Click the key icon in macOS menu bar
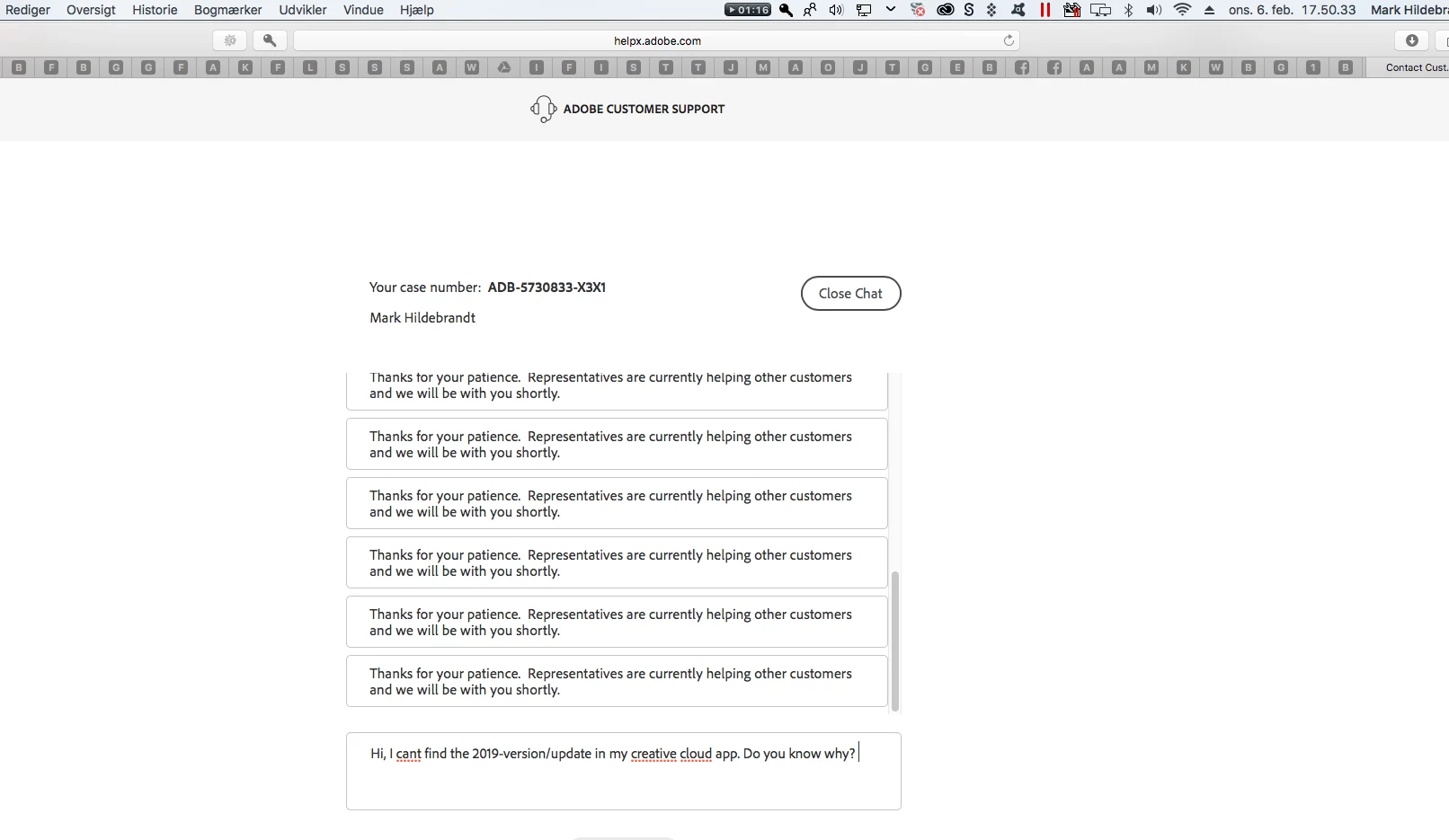Image resolution: width=1449 pixels, height=840 pixels. [786, 10]
